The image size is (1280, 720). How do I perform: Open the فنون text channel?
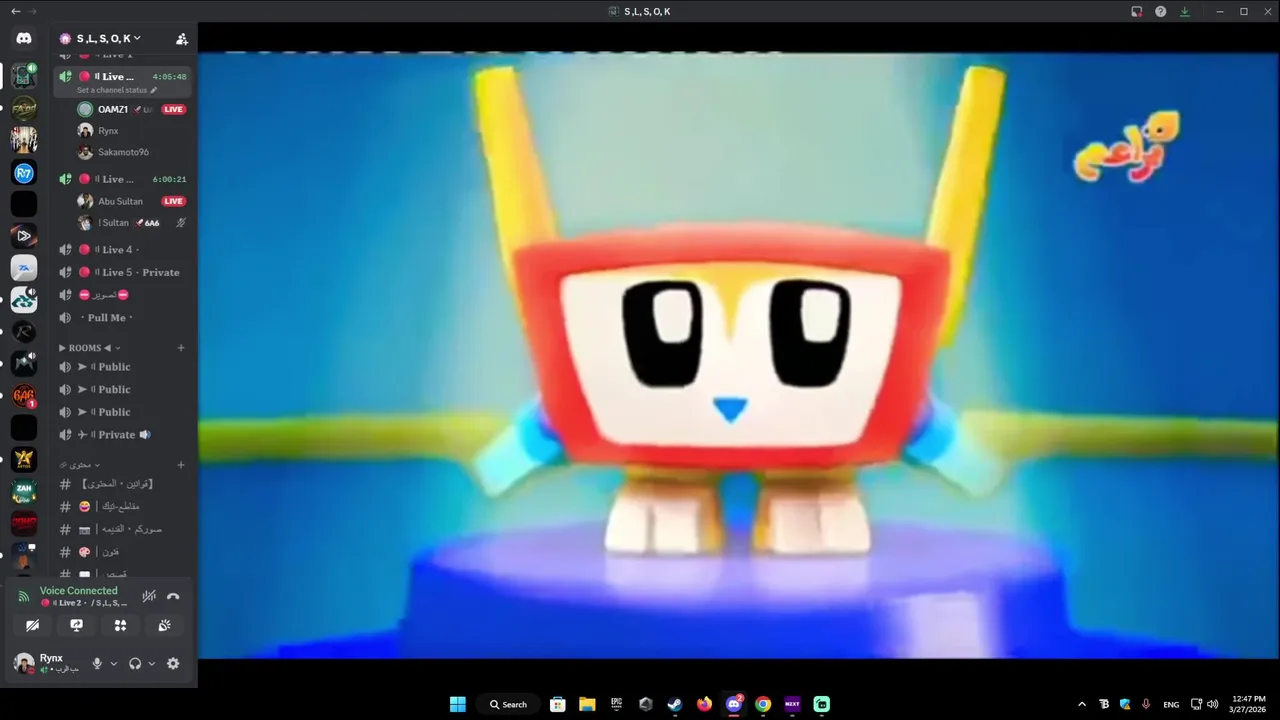122,552
